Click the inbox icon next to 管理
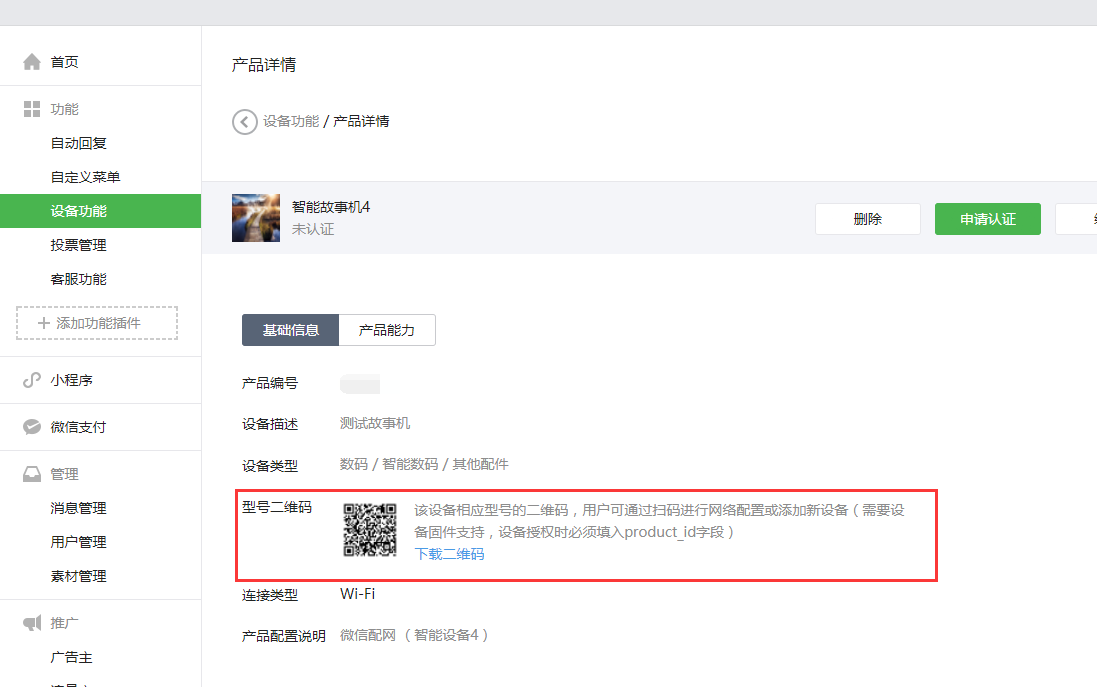 point(32,474)
